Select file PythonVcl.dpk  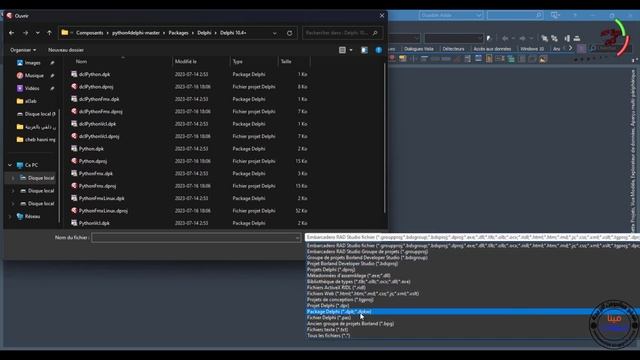[94, 223]
